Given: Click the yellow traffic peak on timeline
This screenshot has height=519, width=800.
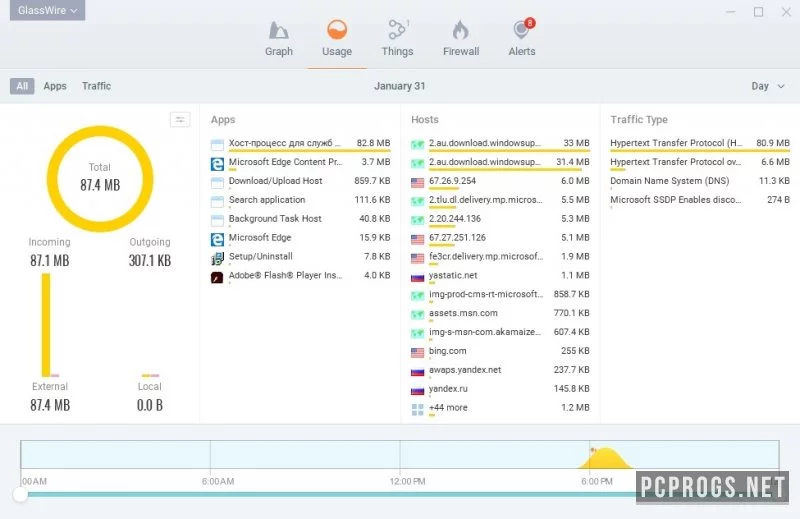Looking at the screenshot, I should pos(605,458).
